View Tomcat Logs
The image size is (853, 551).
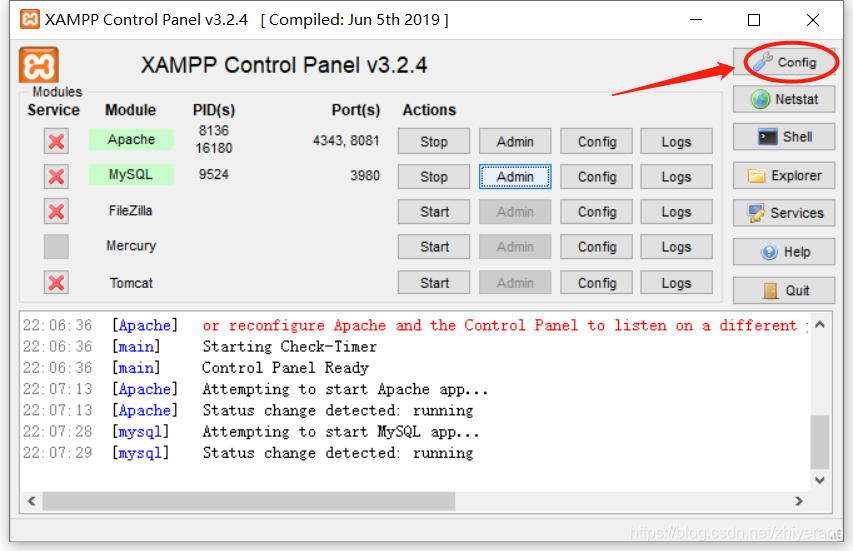click(x=676, y=283)
